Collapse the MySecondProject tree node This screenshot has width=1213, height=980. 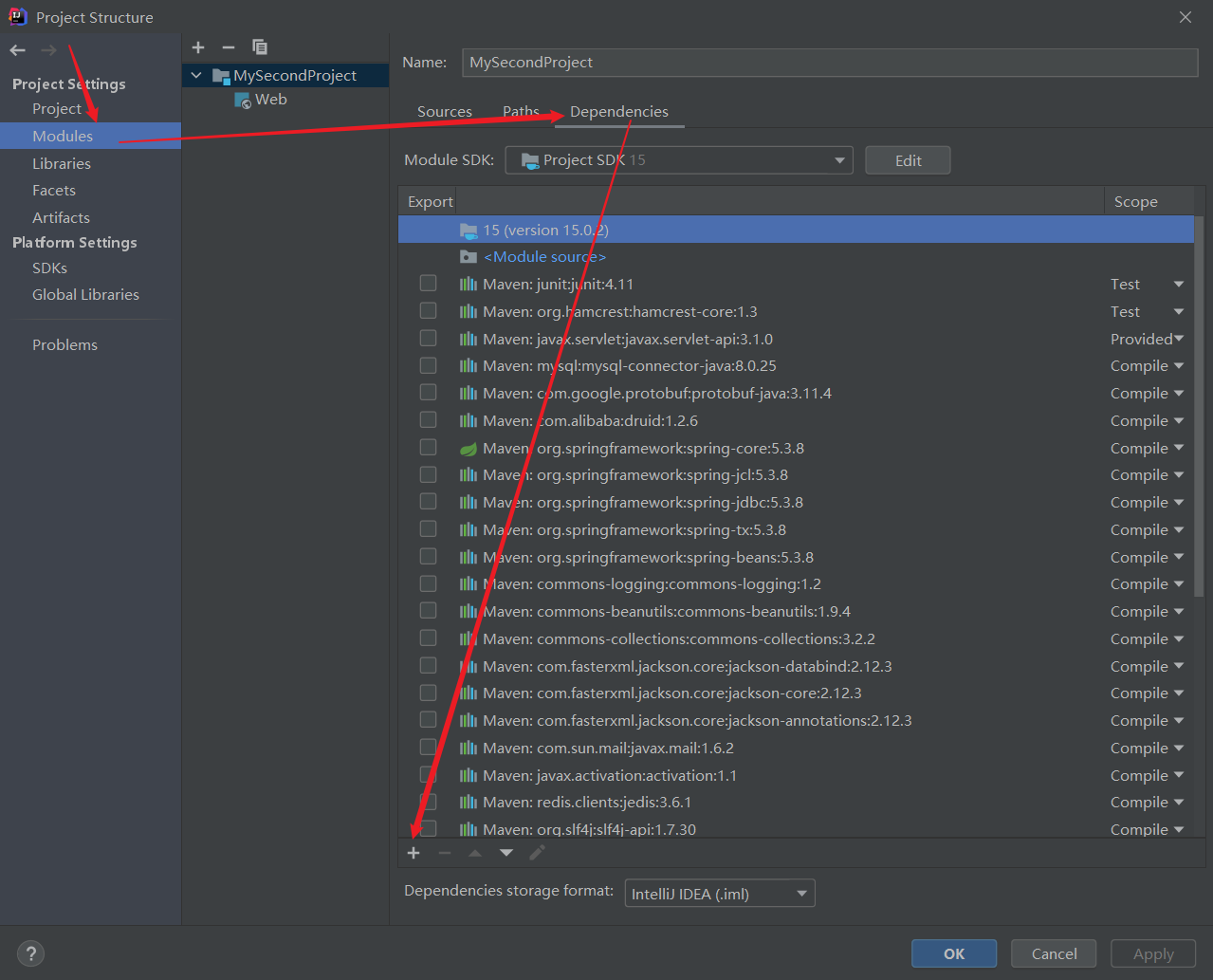point(196,76)
